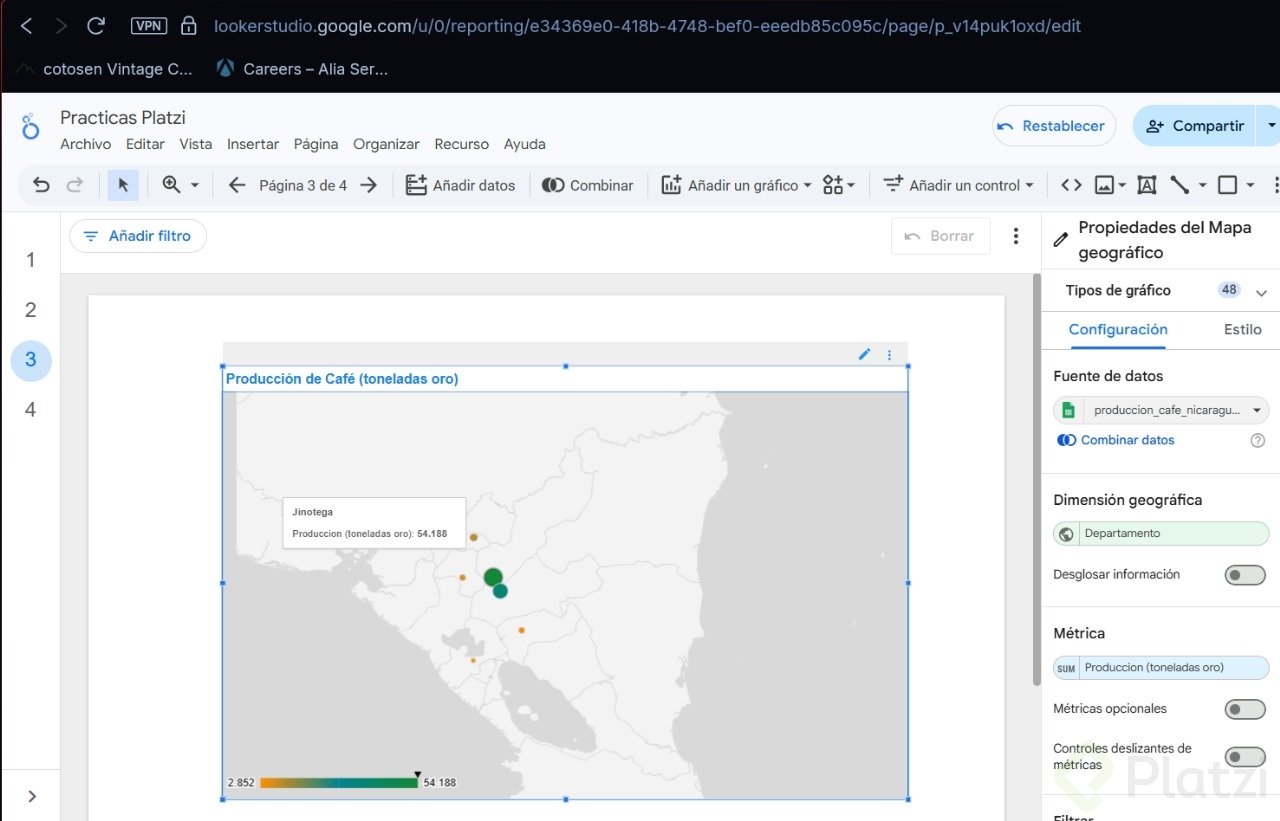The image size is (1280, 821).
Task: Go to next page arrow
Action: 369,185
